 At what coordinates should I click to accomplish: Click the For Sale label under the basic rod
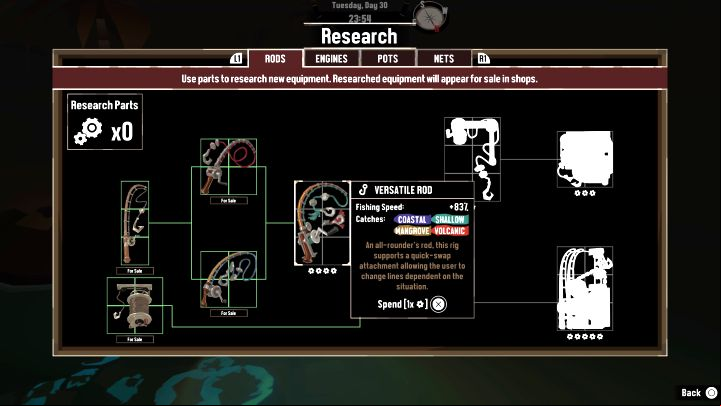tap(135, 271)
